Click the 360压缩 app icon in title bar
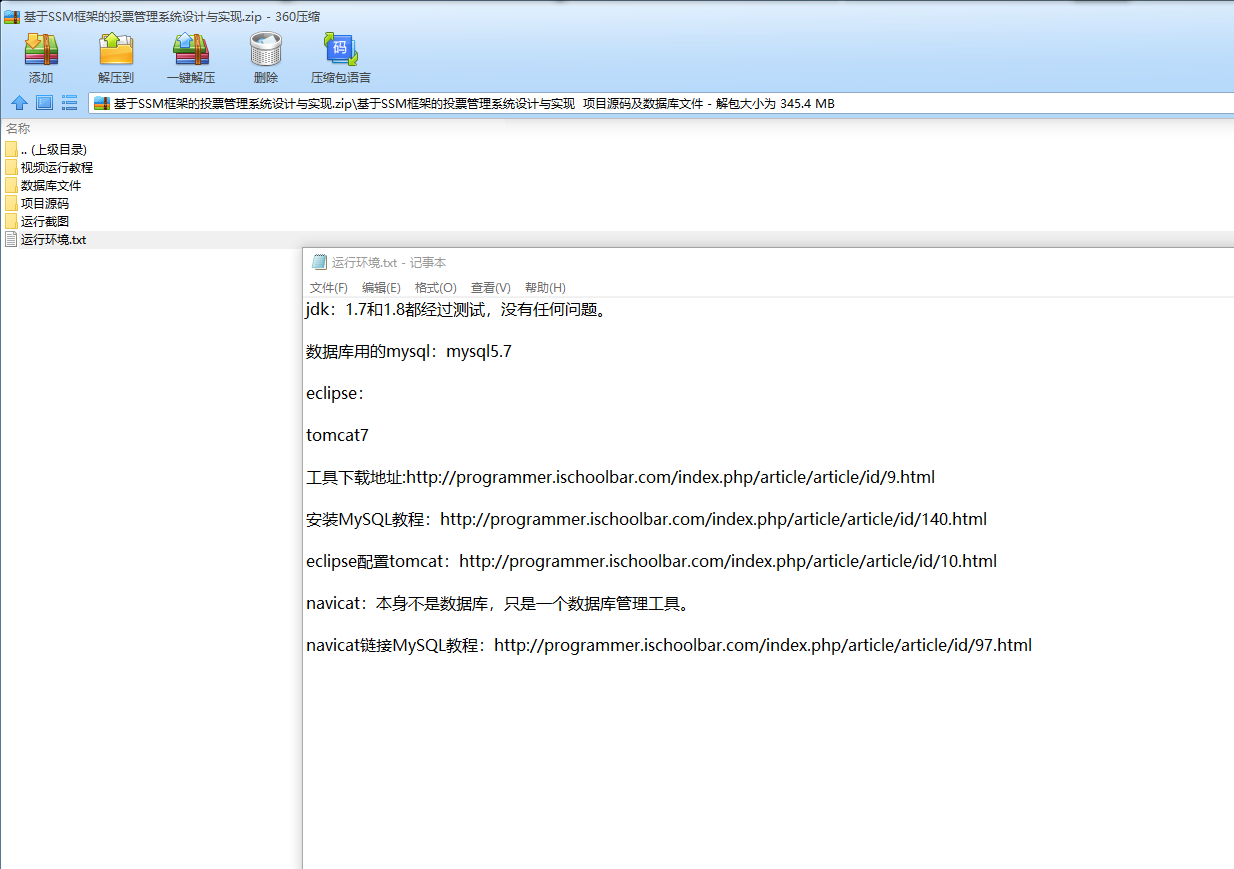The height and width of the screenshot is (869, 1234). tap(12, 16)
